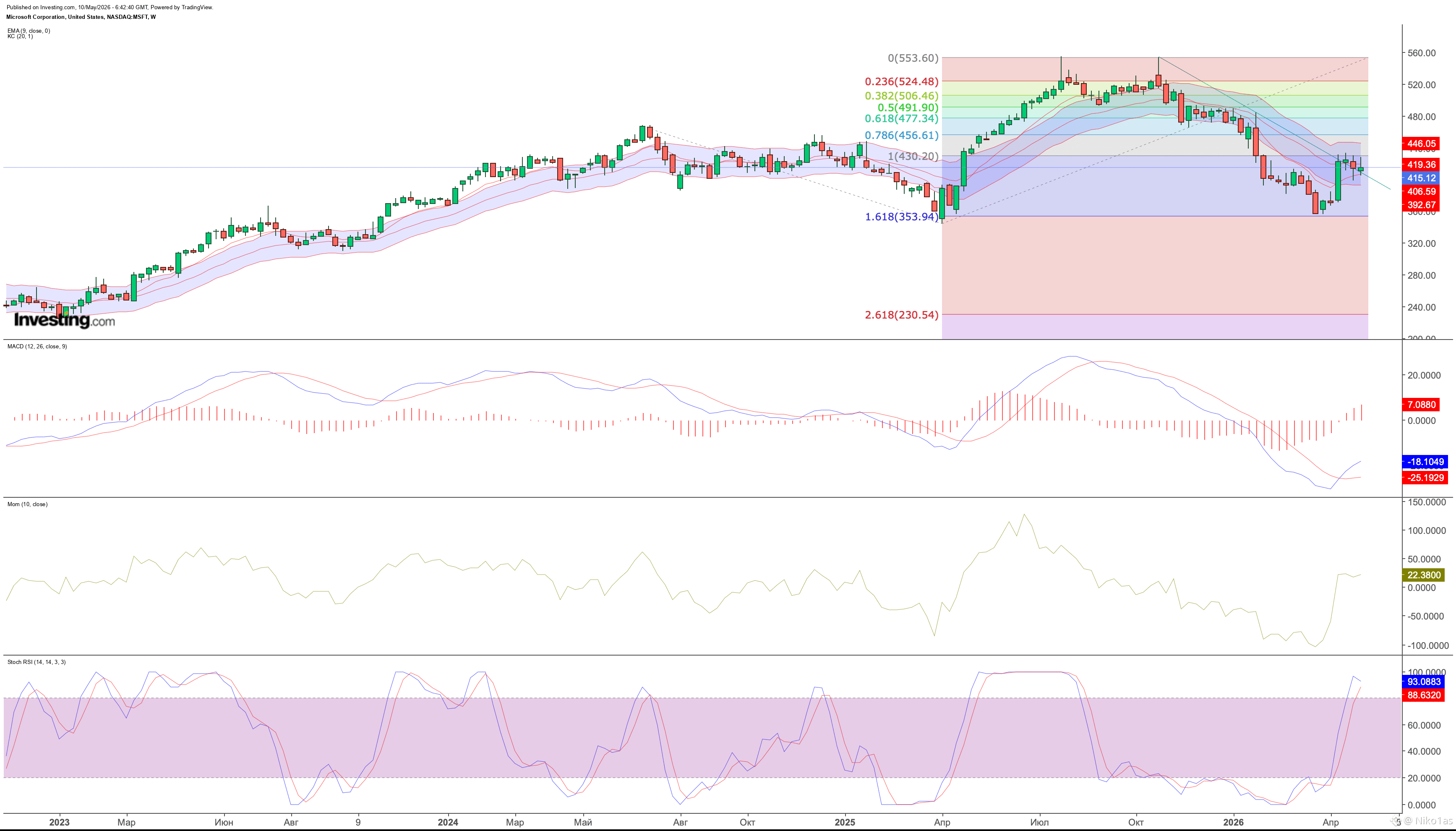Select the 480.00 price axis label
Screen dimensions: 1456x831
click(1422, 116)
